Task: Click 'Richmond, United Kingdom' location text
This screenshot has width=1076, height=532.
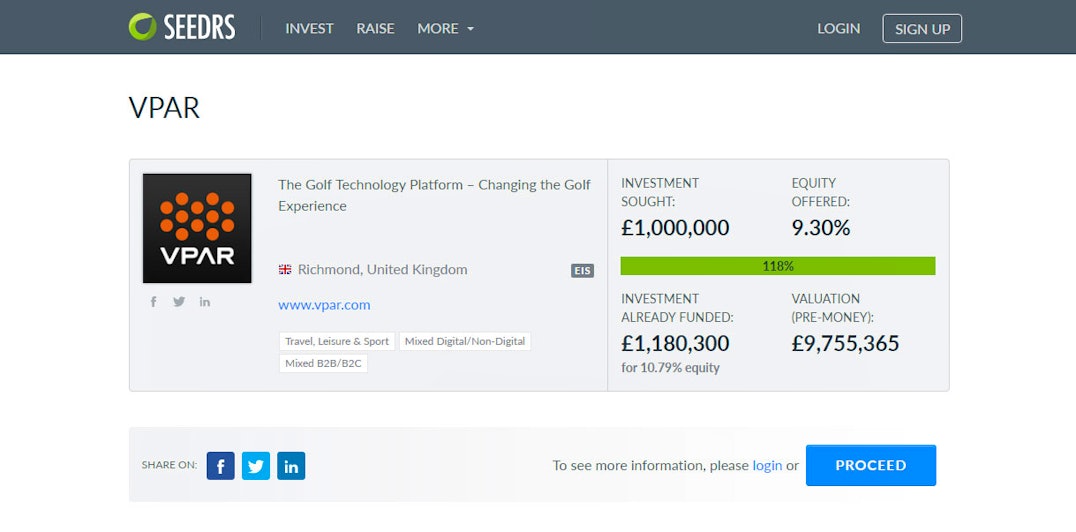Action: click(382, 270)
